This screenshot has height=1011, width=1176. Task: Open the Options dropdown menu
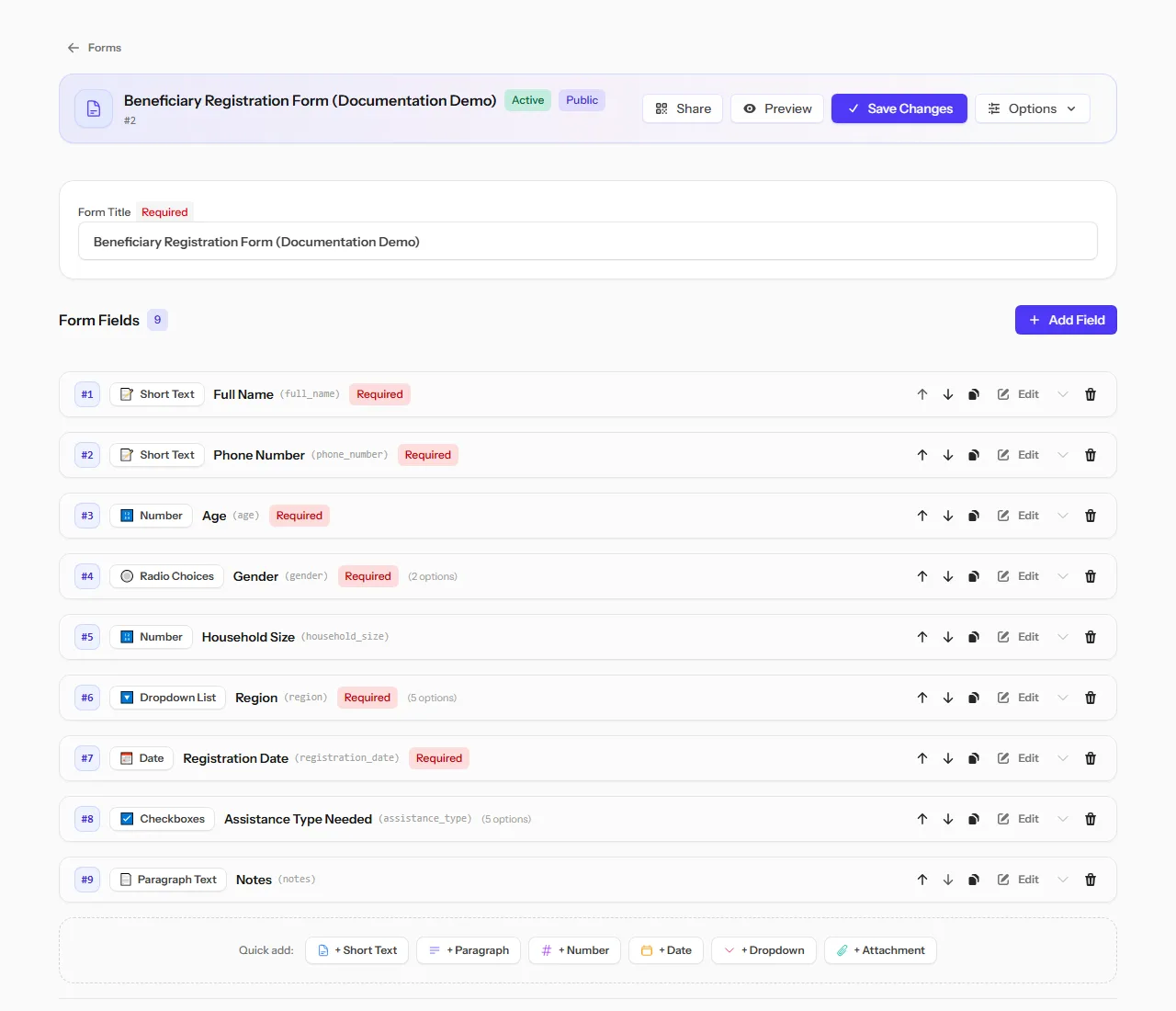click(1033, 108)
